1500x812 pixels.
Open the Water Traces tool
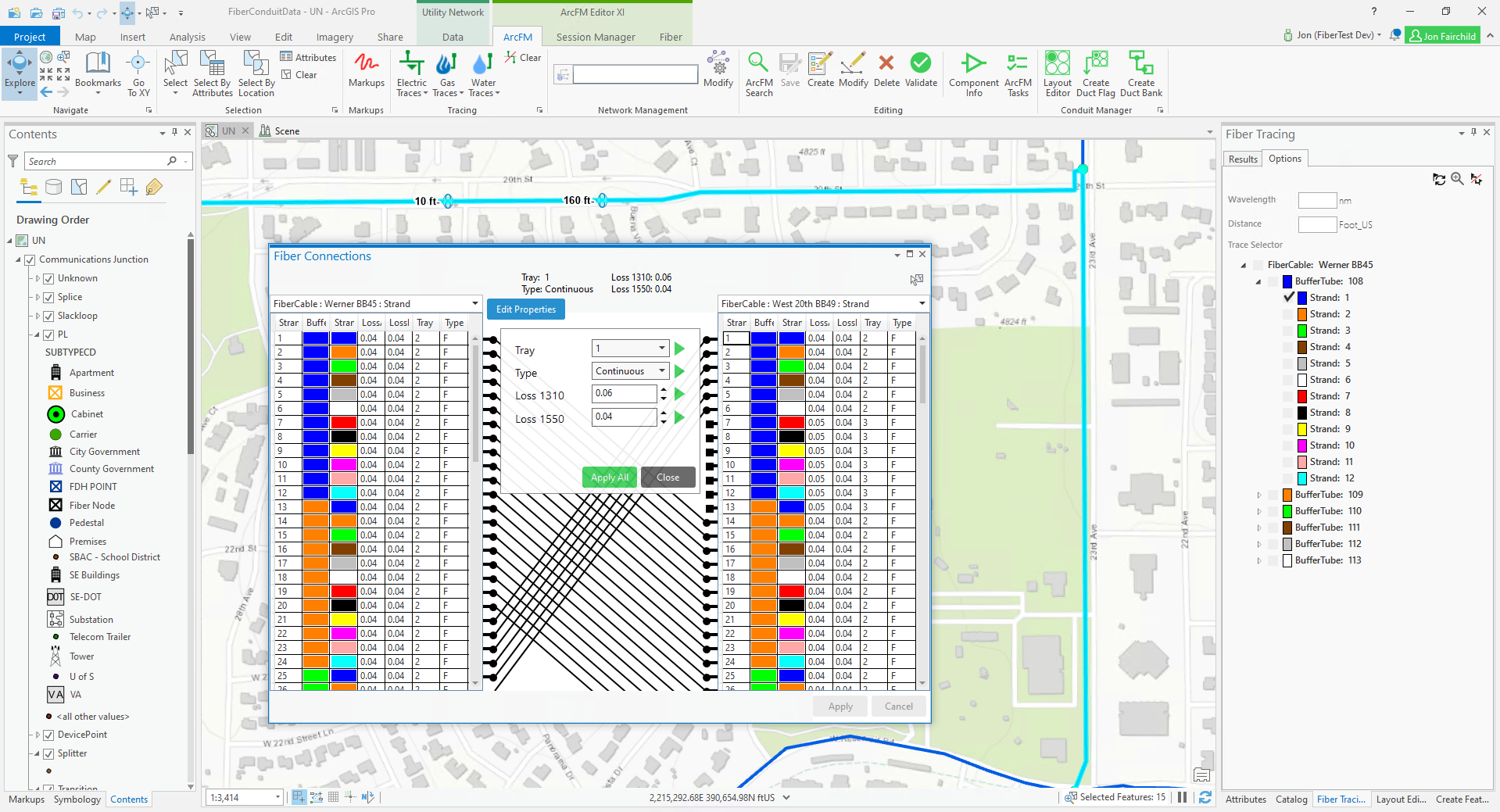pos(483,73)
